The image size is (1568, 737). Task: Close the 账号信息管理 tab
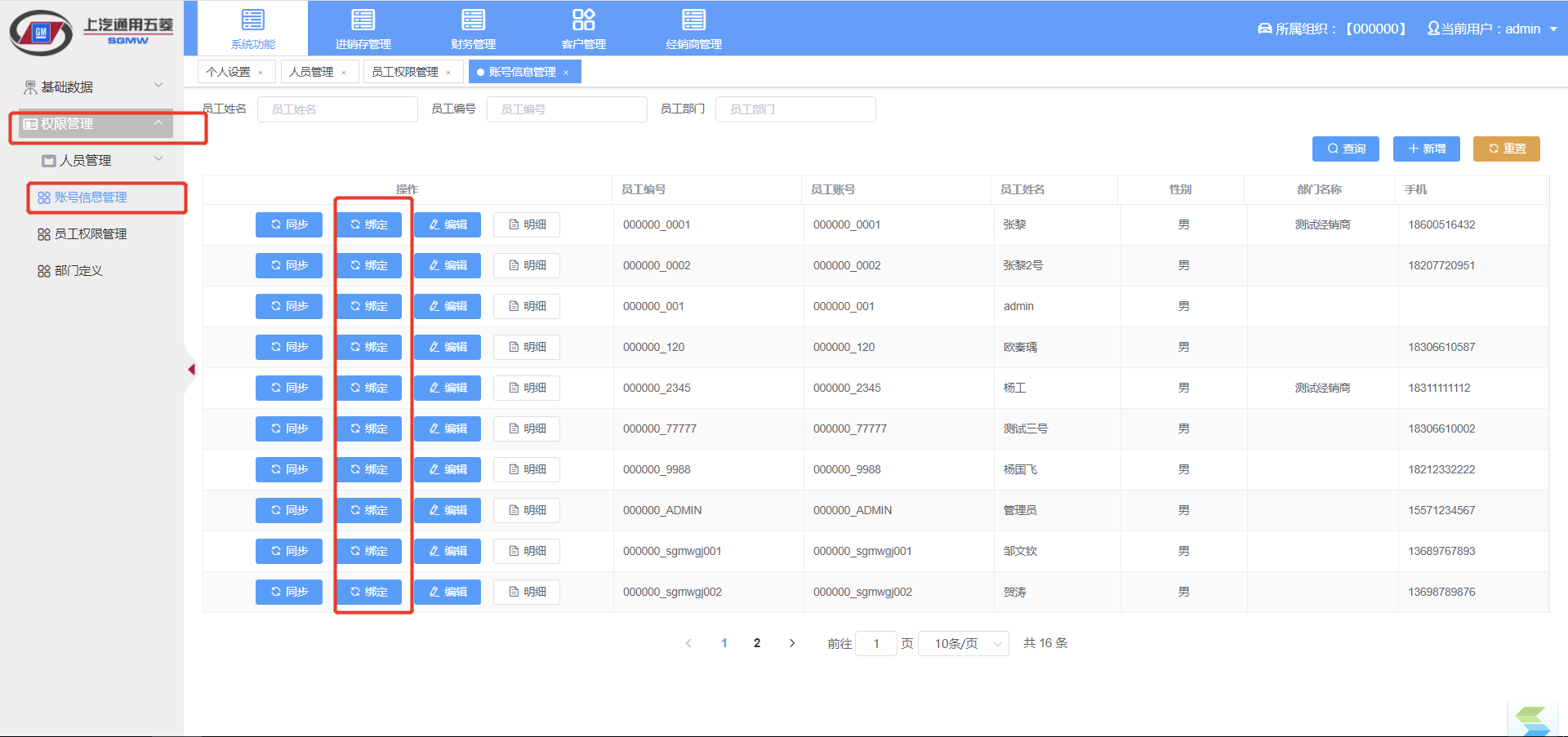coord(566,73)
